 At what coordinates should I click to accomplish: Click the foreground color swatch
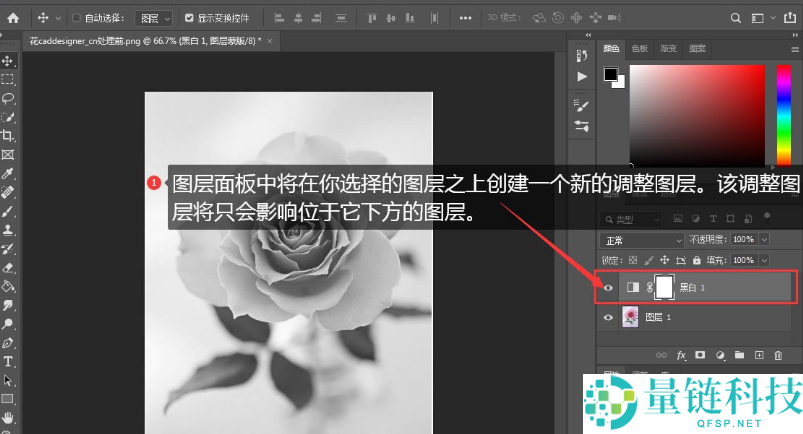point(610,74)
